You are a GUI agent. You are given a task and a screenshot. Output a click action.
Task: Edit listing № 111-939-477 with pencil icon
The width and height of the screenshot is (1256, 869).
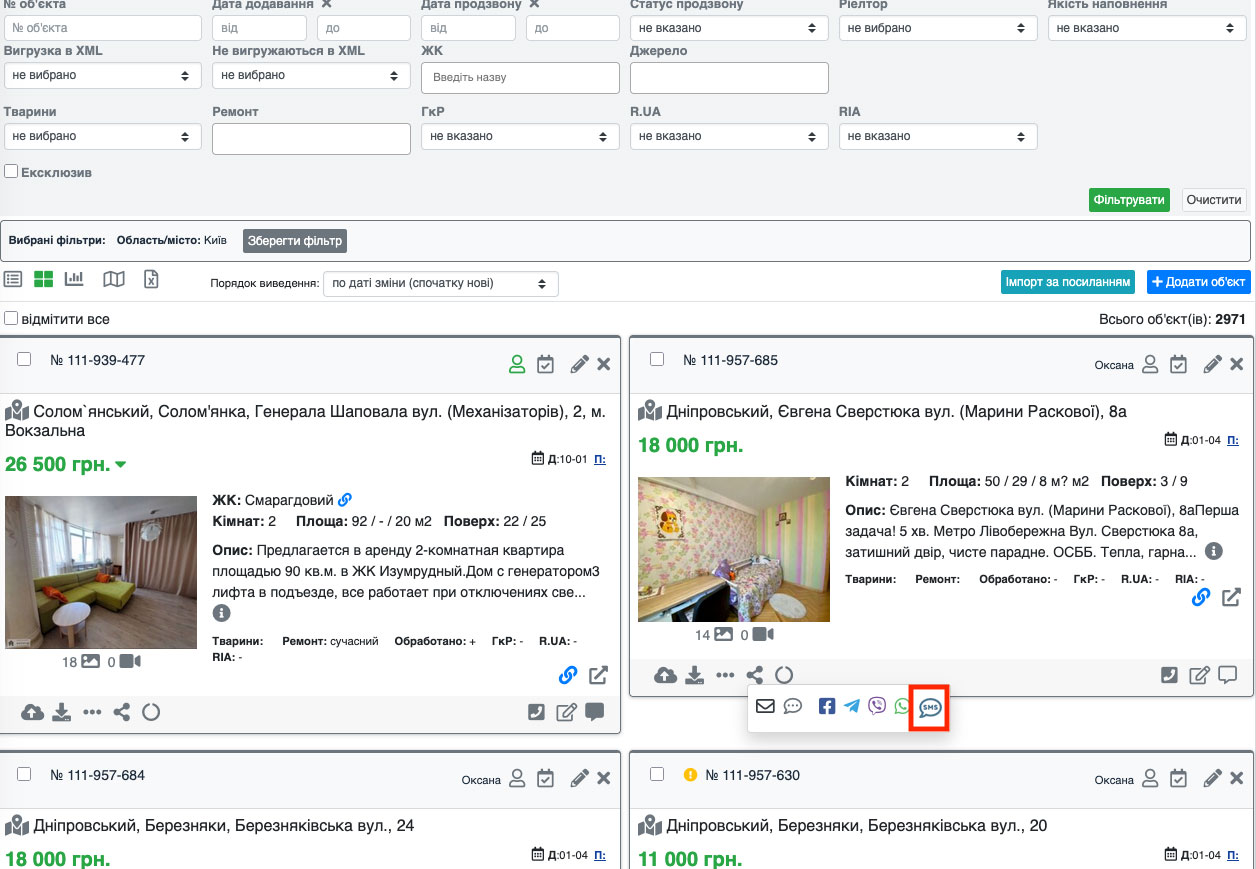tap(579, 364)
